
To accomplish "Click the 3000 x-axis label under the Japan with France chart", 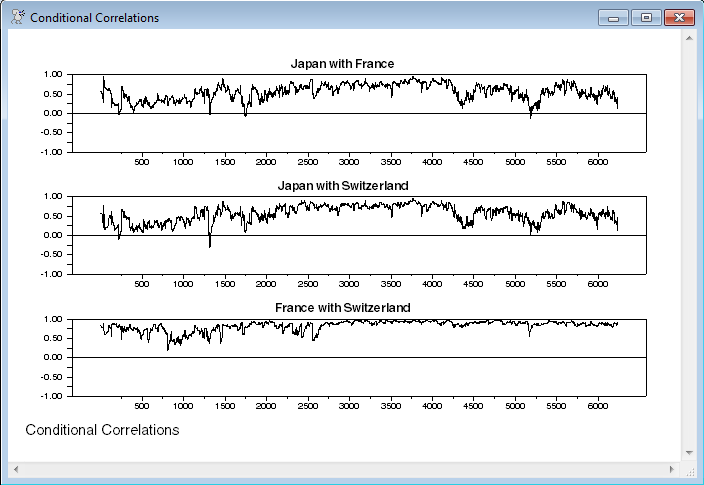I will point(348,162).
